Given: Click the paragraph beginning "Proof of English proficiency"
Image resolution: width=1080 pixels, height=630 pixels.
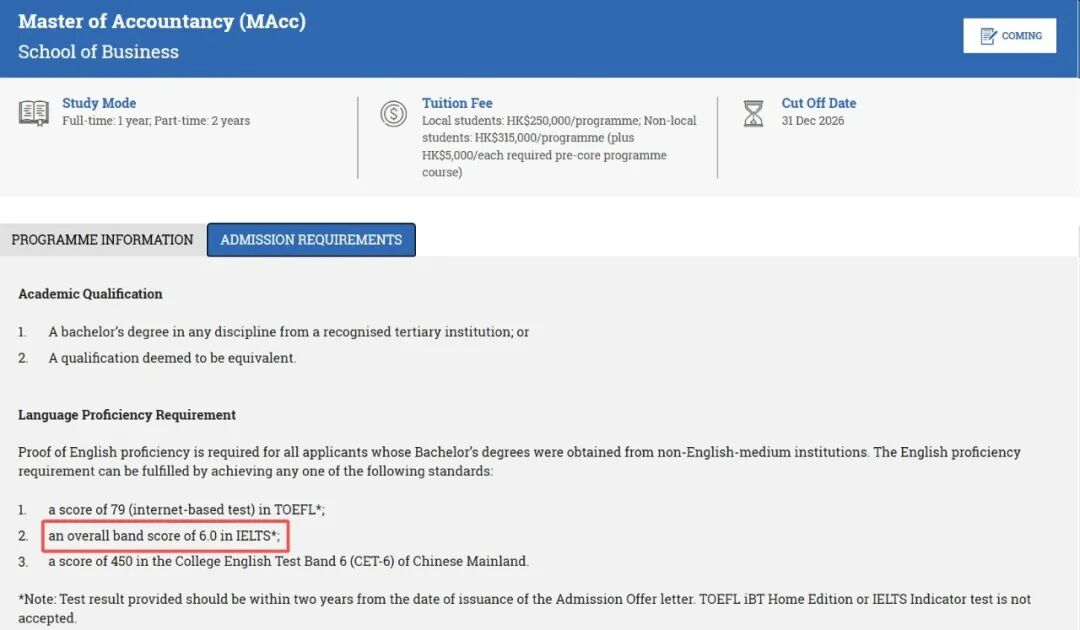Looking at the screenshot, I should click(x=519, y=461).
